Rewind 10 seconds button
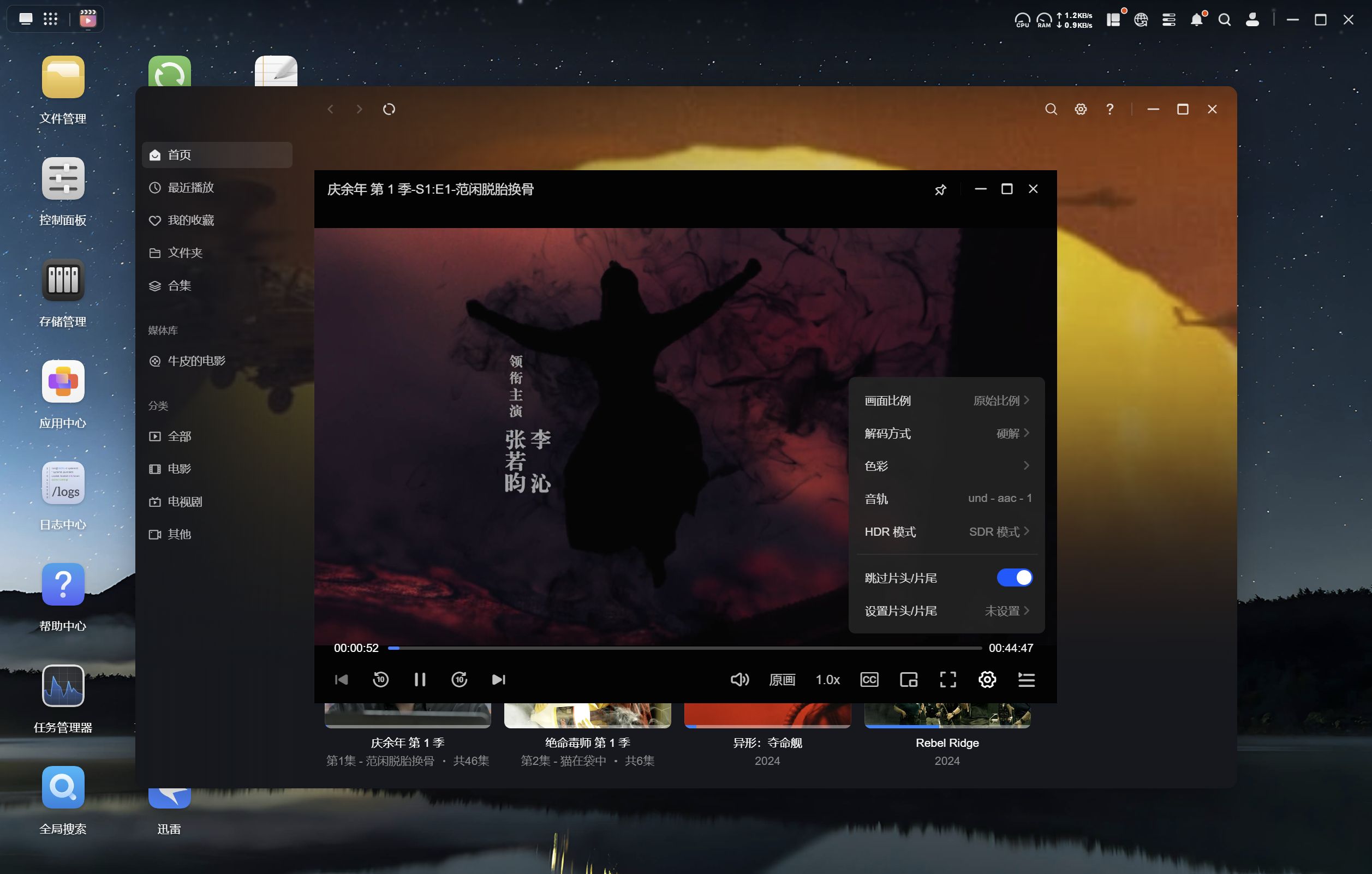 pyautogui.click(x=380, y=679)
